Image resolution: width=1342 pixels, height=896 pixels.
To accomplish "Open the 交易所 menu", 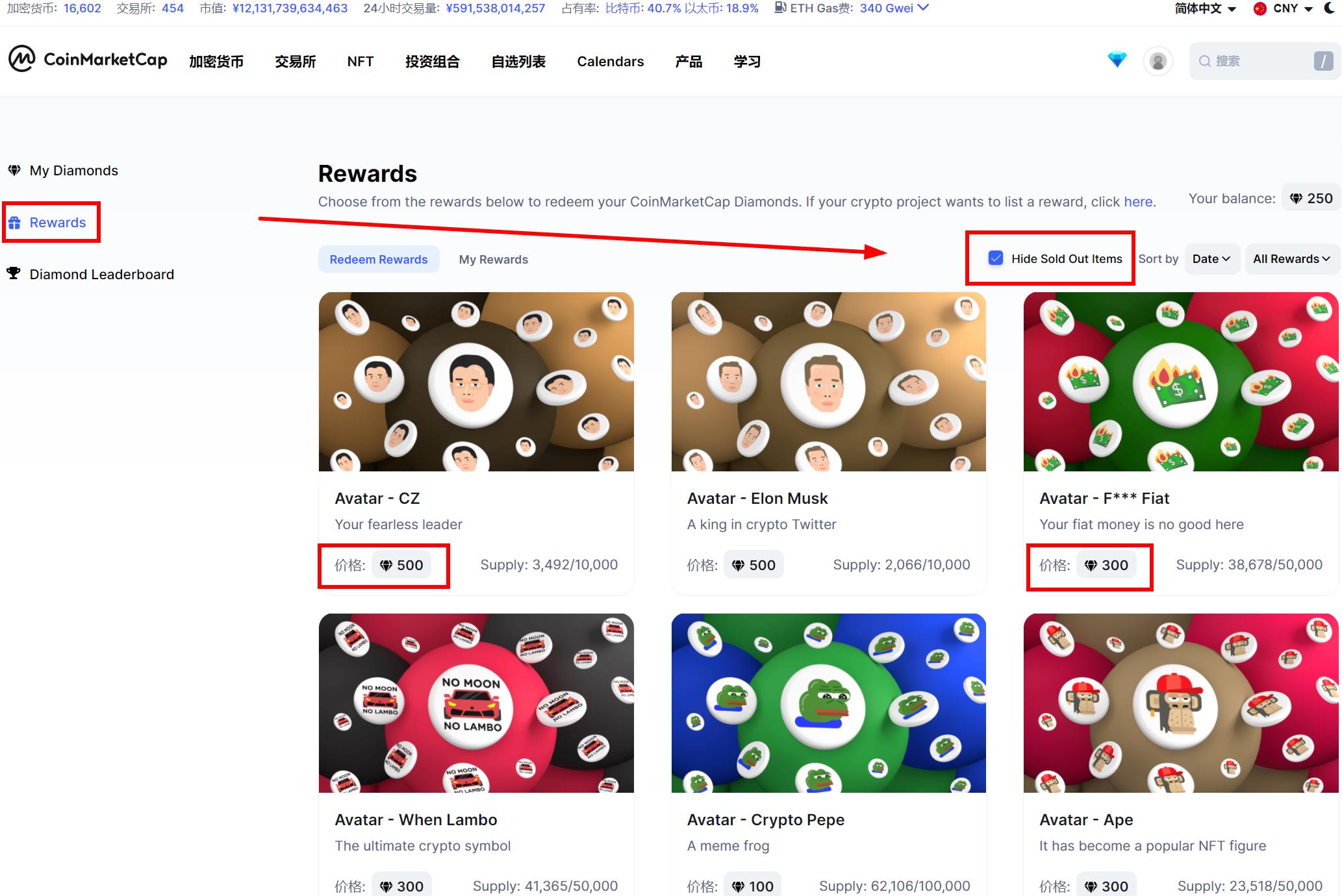I will coord(296,62).
